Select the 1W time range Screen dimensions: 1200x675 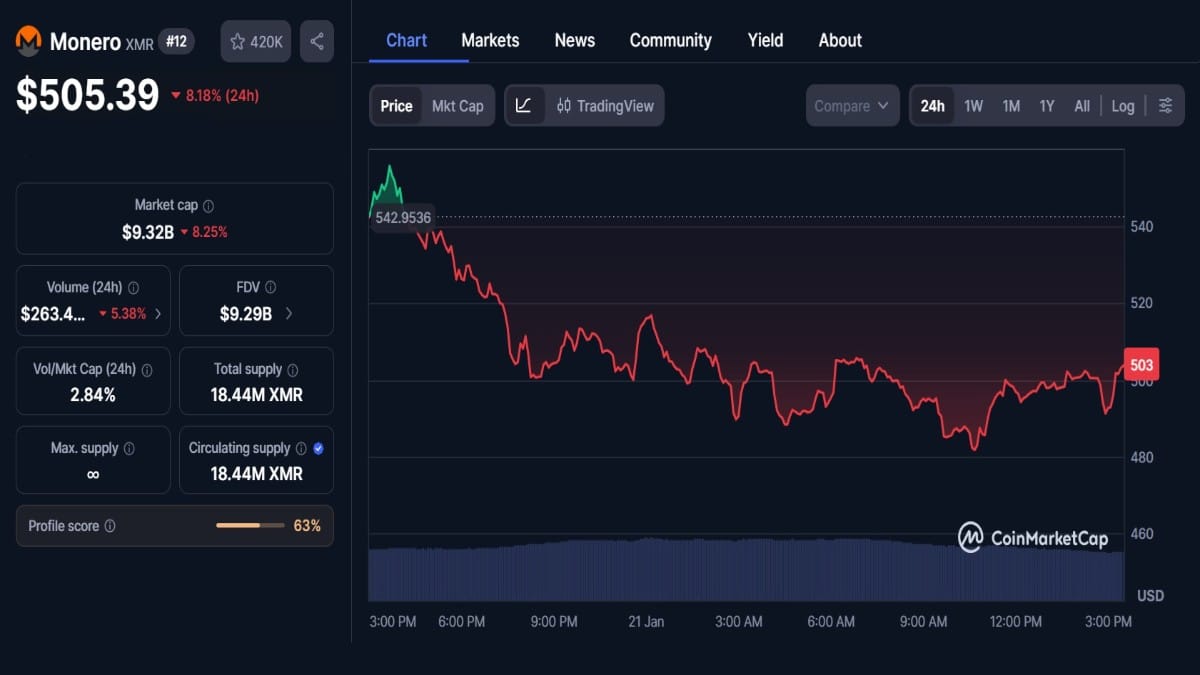973,106
